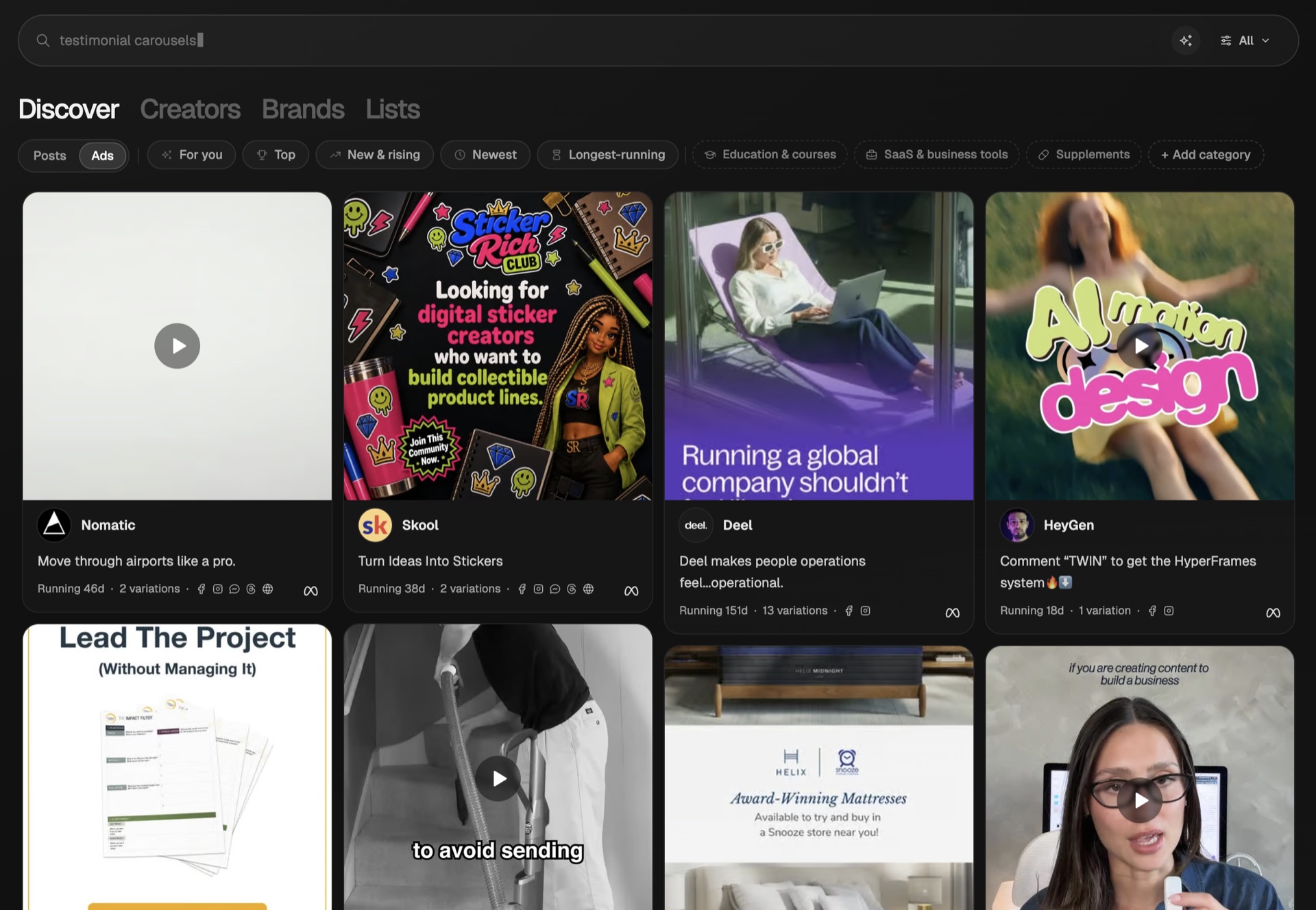Viewport: 1316px width, 910px height.
Task: Play the Nomatic ad video
Action: tap(177, 346)
